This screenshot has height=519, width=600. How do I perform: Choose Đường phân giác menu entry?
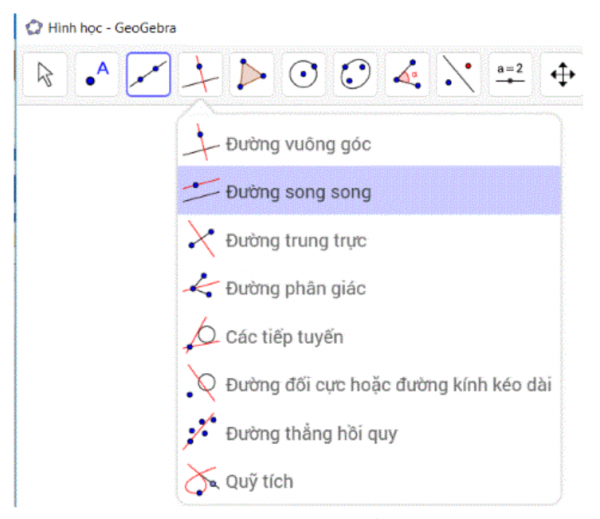369,287
